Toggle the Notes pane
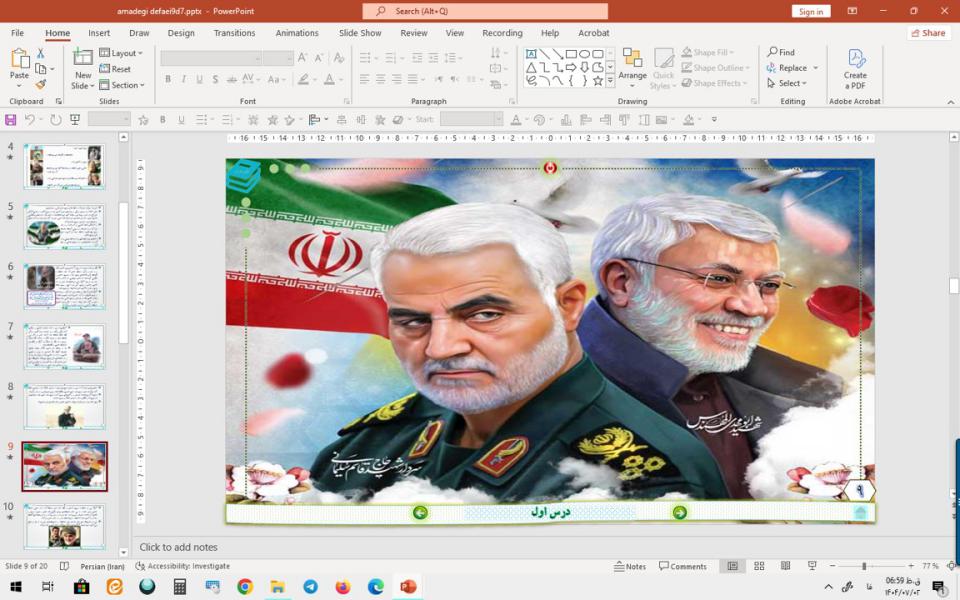 click(x=630, y=566)
